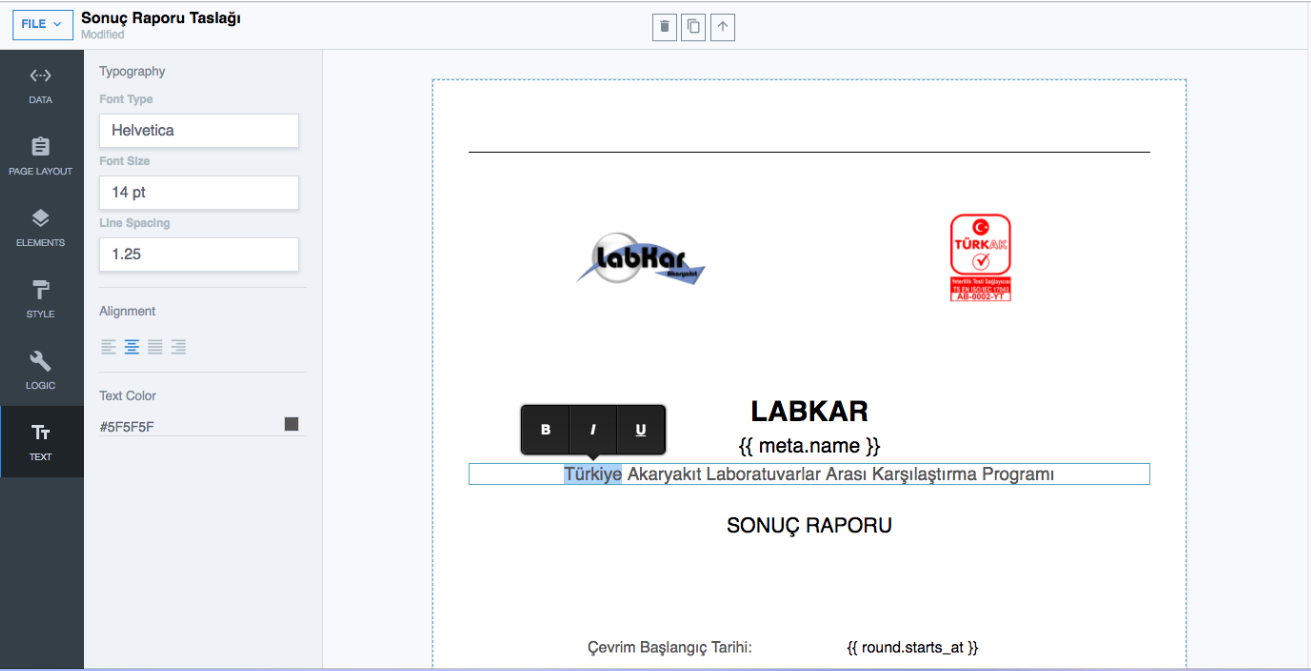The image size is (1311, 671).
Task: Switch to the Elements panel
Action: click(41, 228)
